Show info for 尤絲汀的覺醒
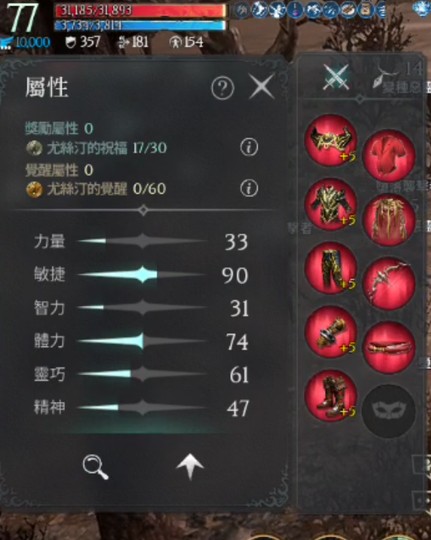The image size is (431, 540). pos(249,188)
